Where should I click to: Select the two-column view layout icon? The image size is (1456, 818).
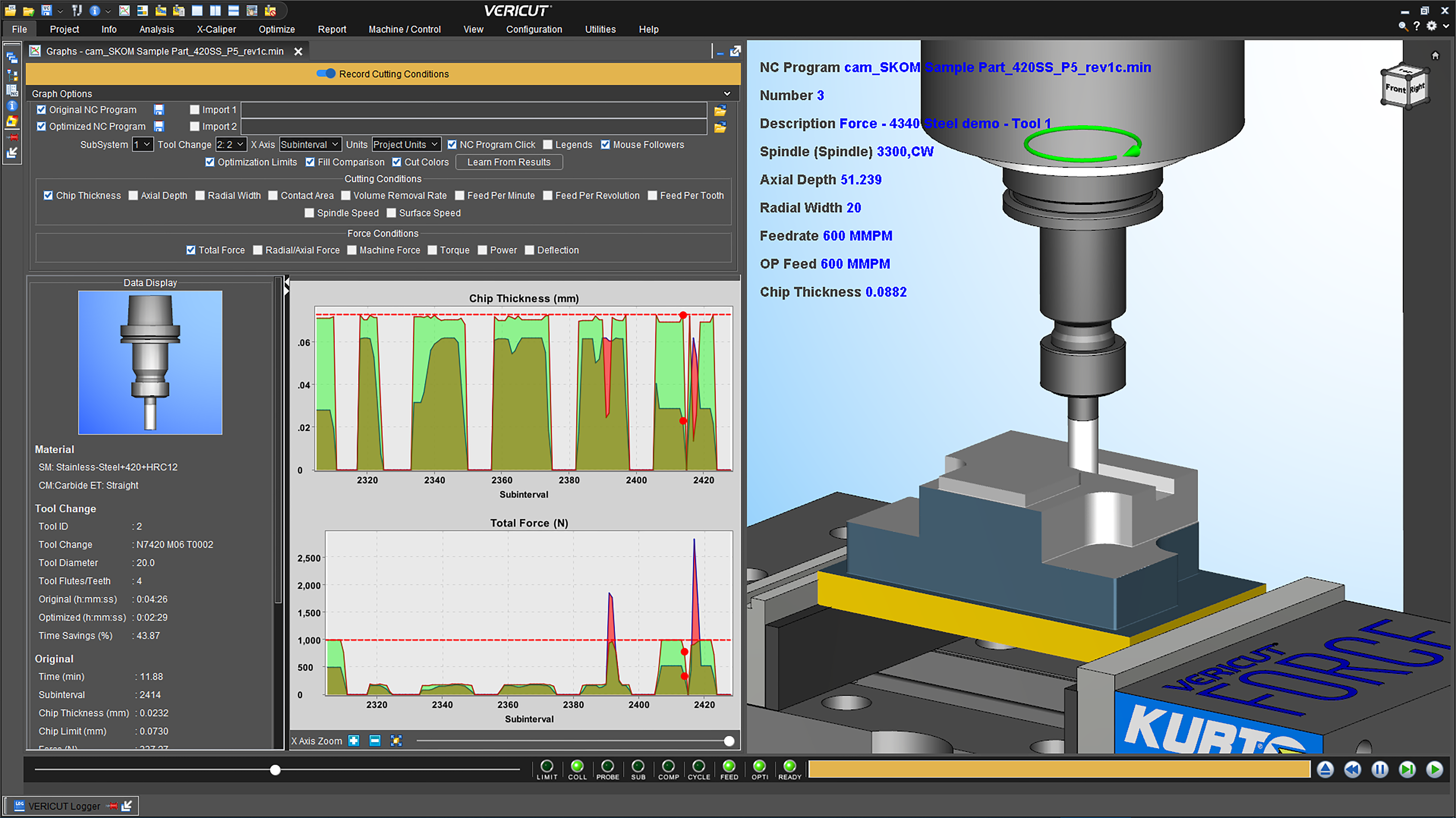215,10
